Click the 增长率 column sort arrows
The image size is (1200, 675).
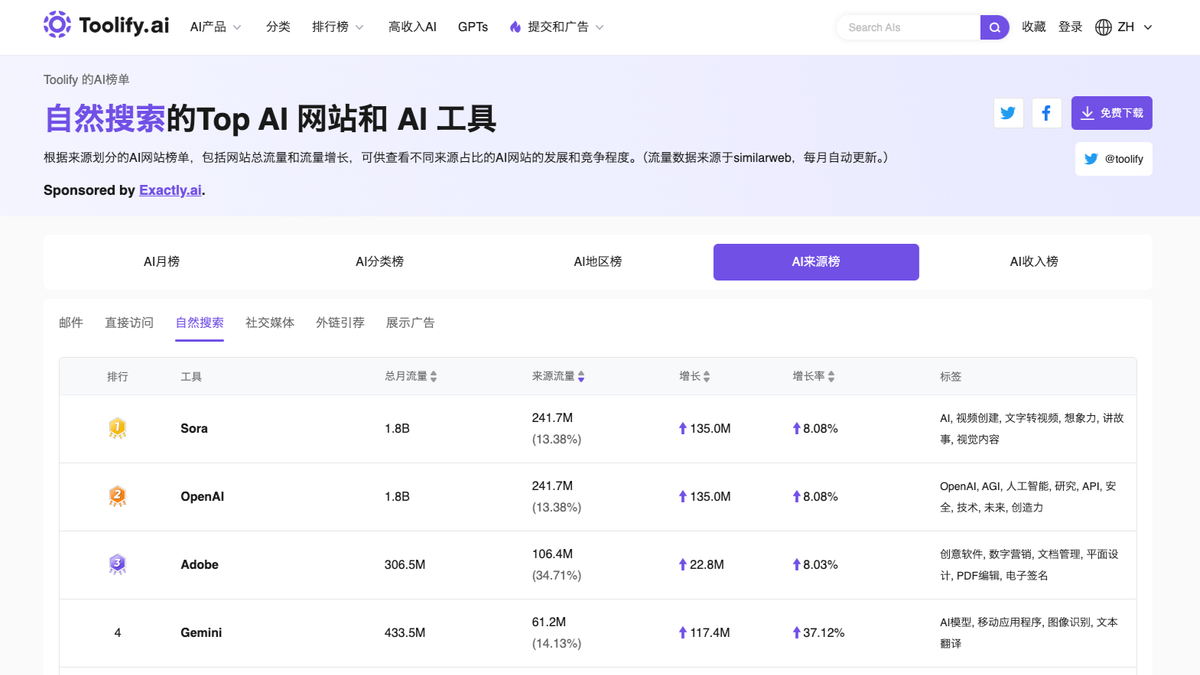point(831,377)
